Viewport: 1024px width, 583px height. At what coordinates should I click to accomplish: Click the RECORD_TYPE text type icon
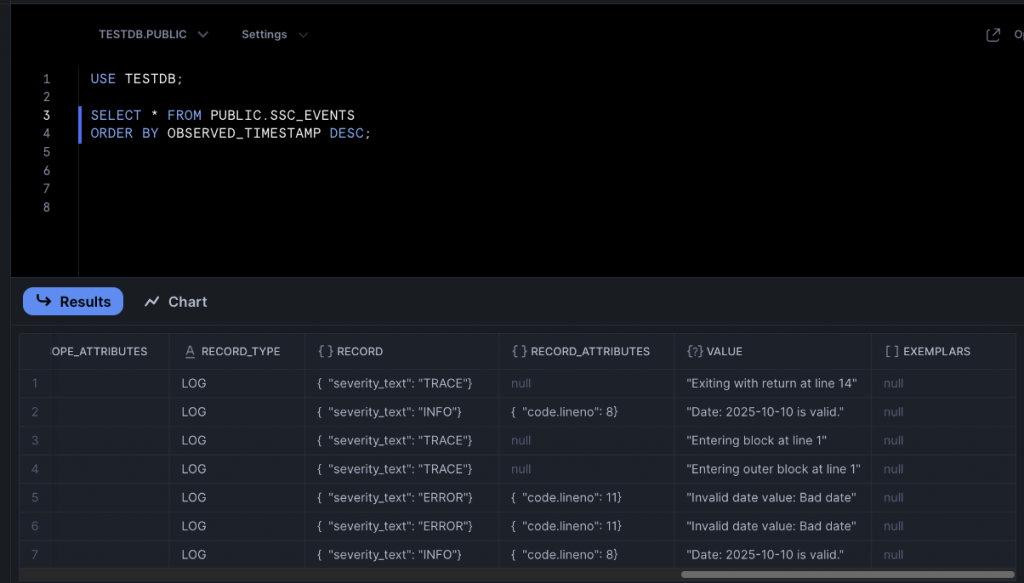[x=190, y=351]
